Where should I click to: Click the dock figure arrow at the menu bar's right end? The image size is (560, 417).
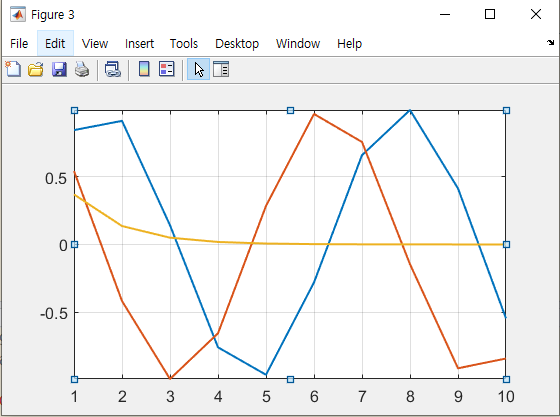pyautogui.click(x=550, y=43)
